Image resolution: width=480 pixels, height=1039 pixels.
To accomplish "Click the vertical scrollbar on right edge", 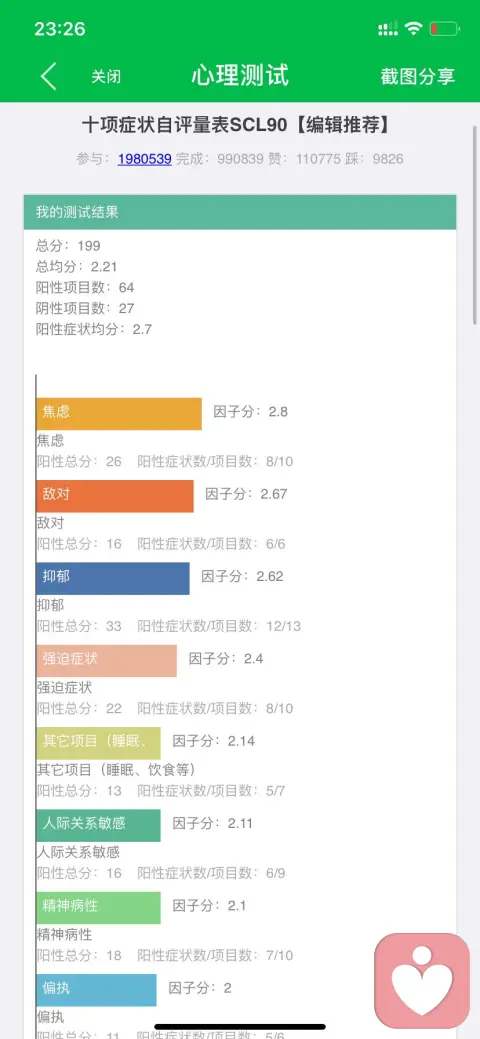I will pos(475,225).
